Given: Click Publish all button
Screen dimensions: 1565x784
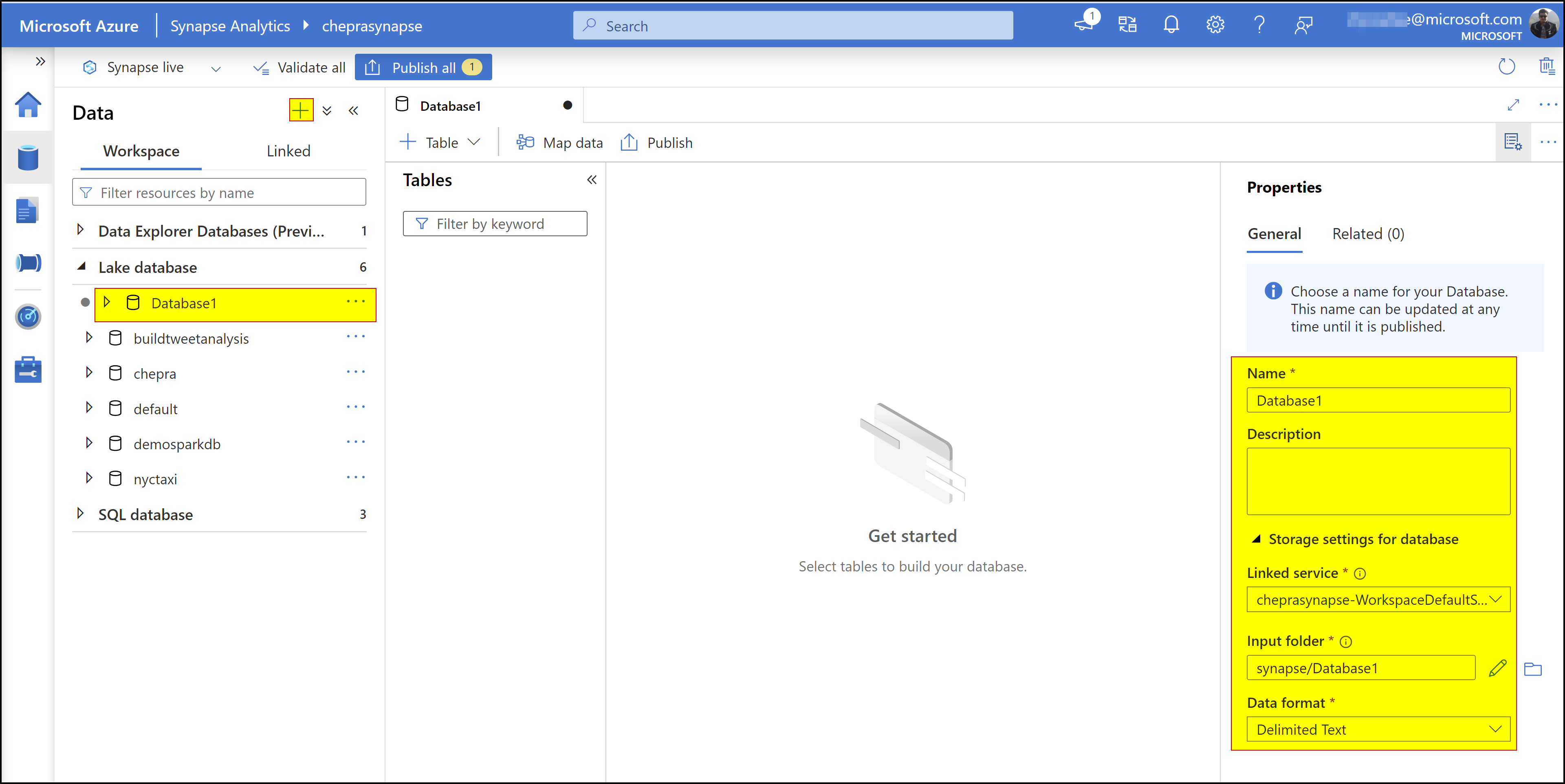Looking at the screenshot, I should coord(423,68).
